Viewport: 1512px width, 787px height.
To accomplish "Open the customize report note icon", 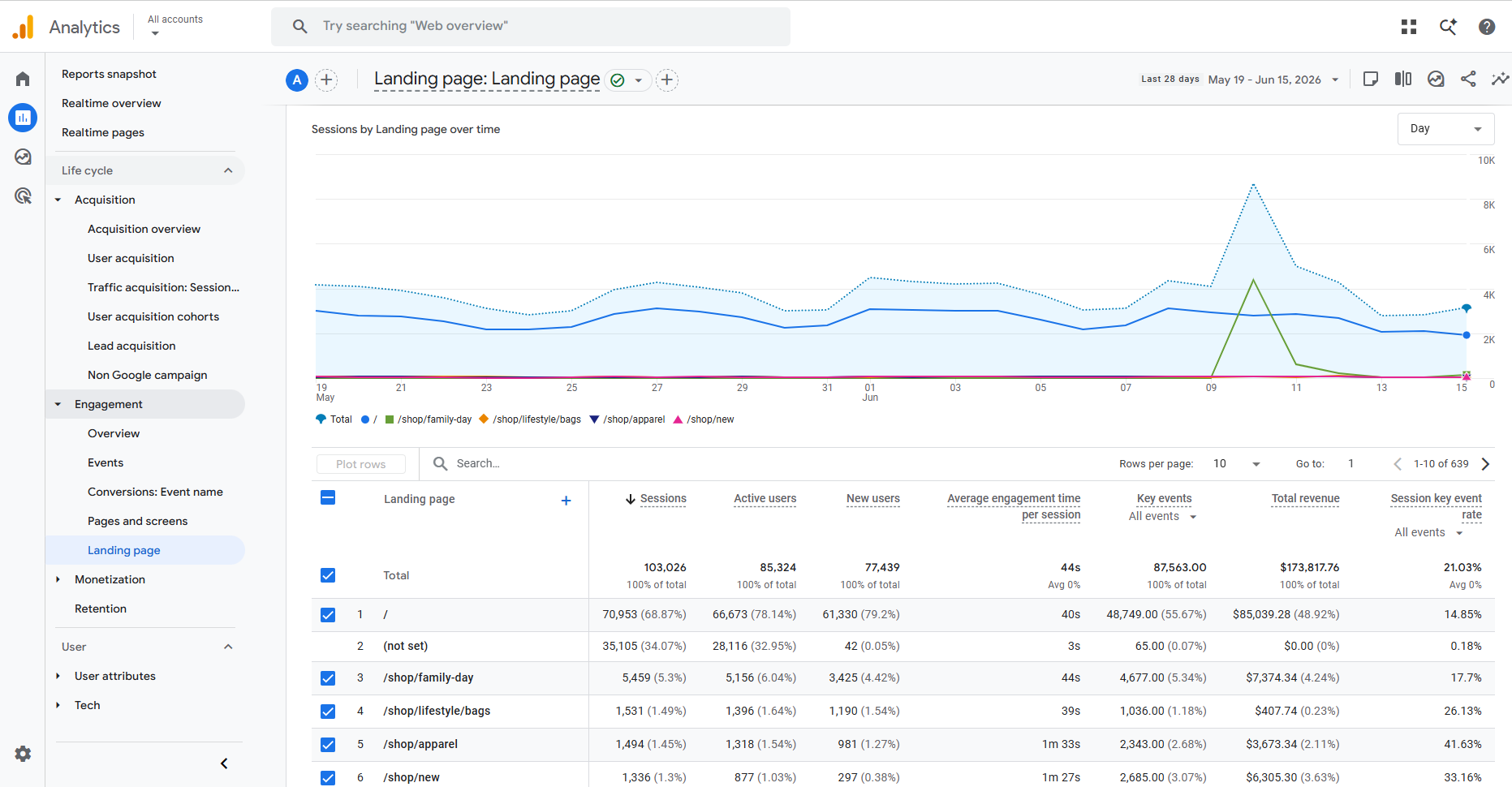I will [x=1371, y=79].
